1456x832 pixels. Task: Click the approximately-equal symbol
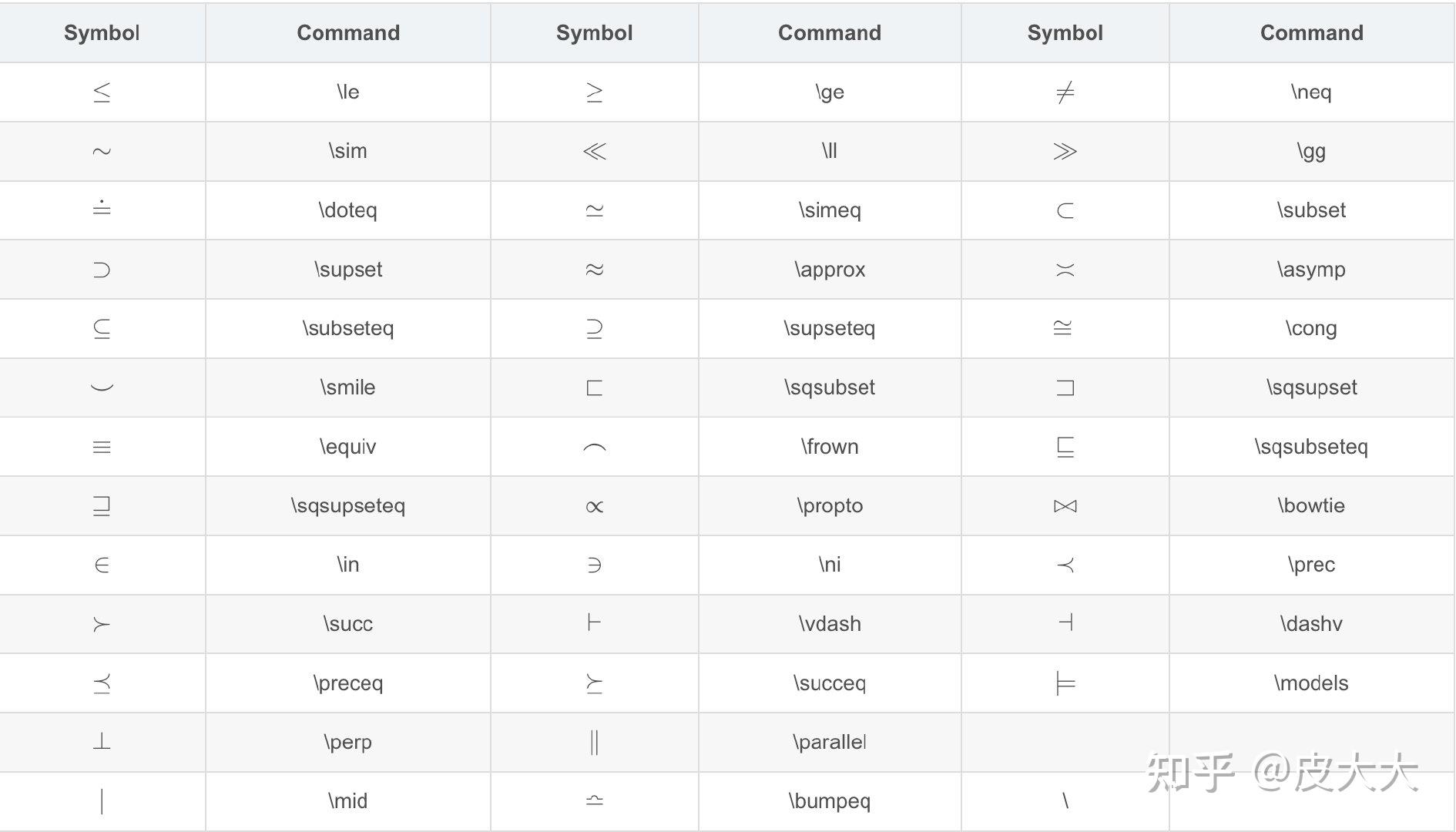click(594, 270)
